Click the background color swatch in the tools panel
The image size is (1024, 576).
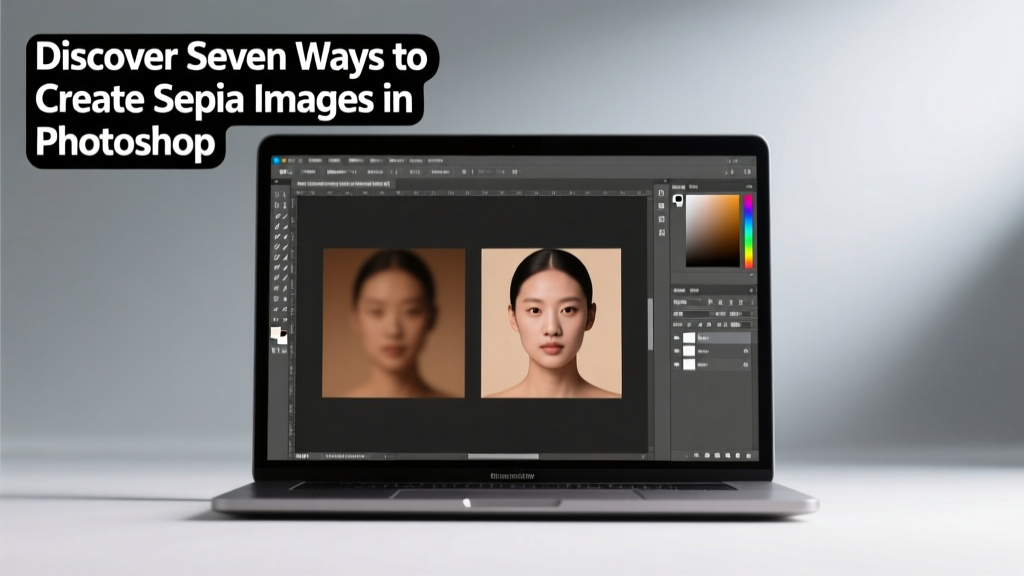click(283, 340)
